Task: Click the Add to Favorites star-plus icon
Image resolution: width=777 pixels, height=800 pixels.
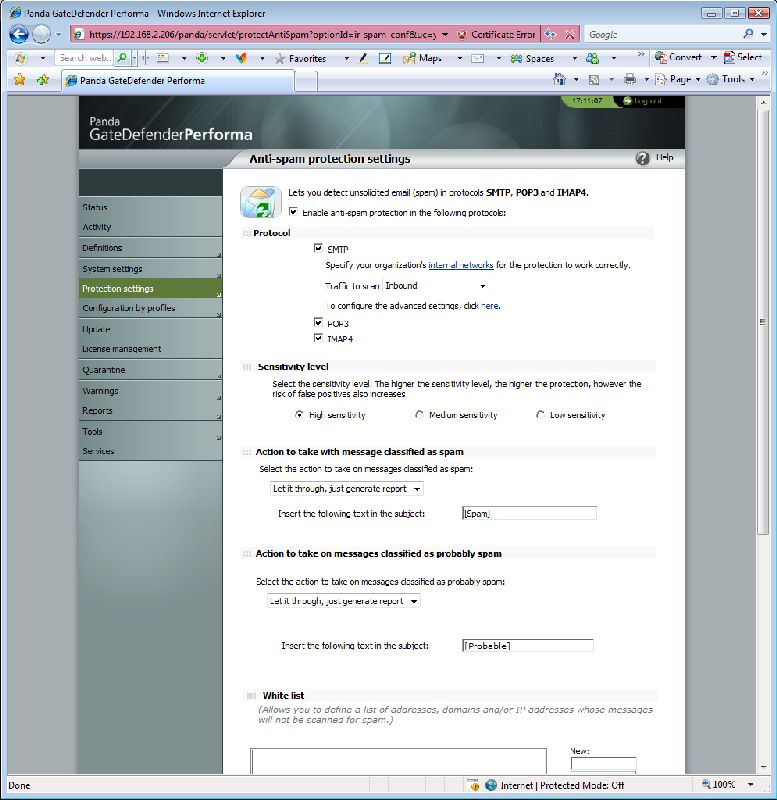Action: pos(43,80)
